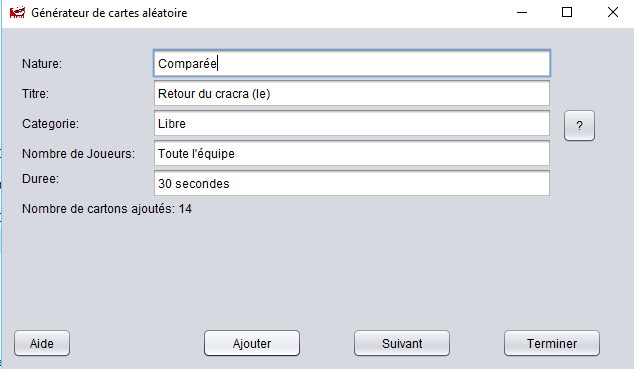The image size is (634, 369).
Task: Click into the Titre text field
Action: click(x=352, y=93)
